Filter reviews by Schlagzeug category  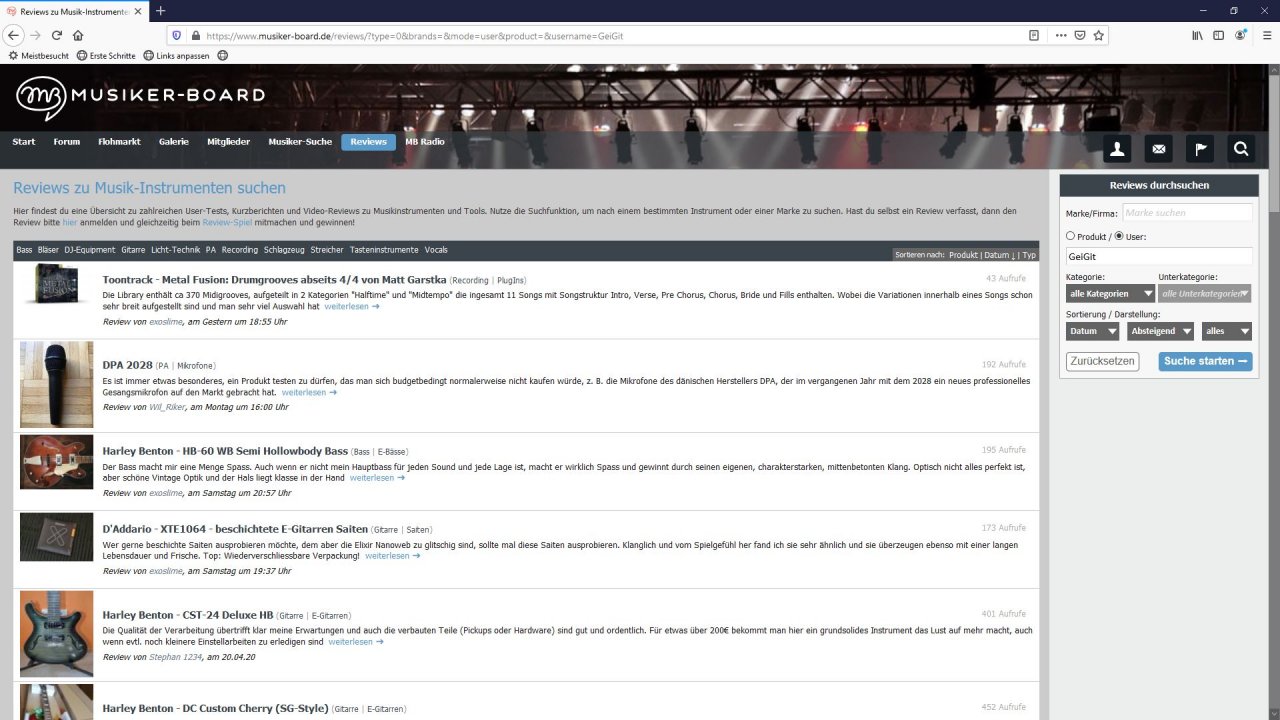[x=284, y=250]
